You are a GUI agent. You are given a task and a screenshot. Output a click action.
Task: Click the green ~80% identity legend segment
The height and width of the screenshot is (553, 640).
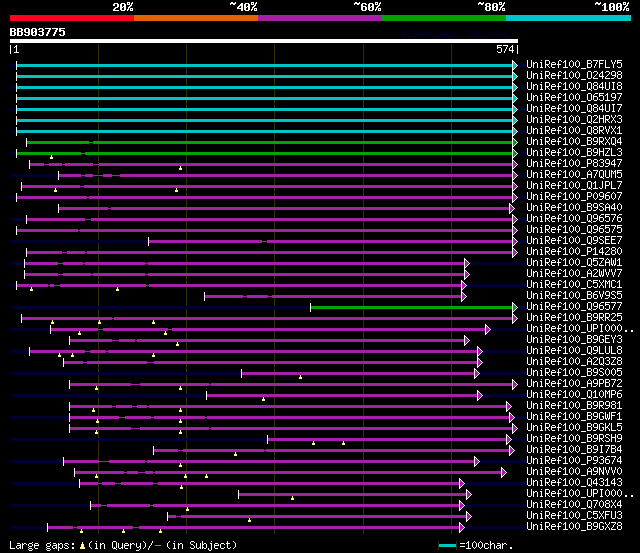444,18
